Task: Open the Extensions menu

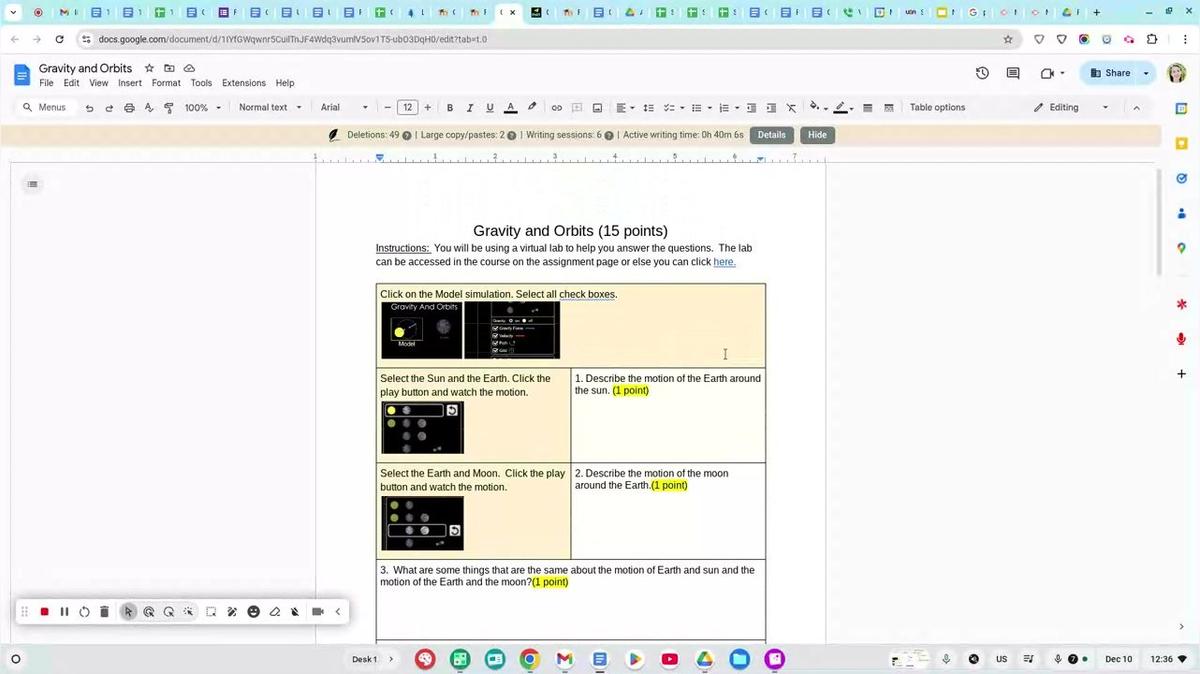Action: tap(244, 83)
